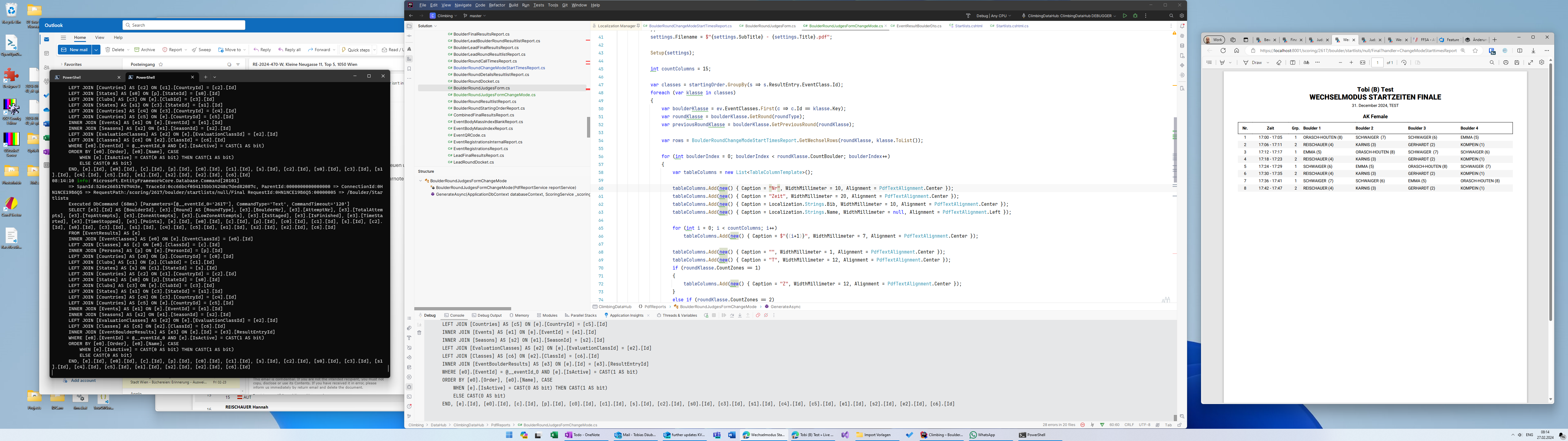This screenshot has height=441, width=1568.
Task: Switch to the Debug Output tab
Action: pyautogui.click(x=487, y=315)
